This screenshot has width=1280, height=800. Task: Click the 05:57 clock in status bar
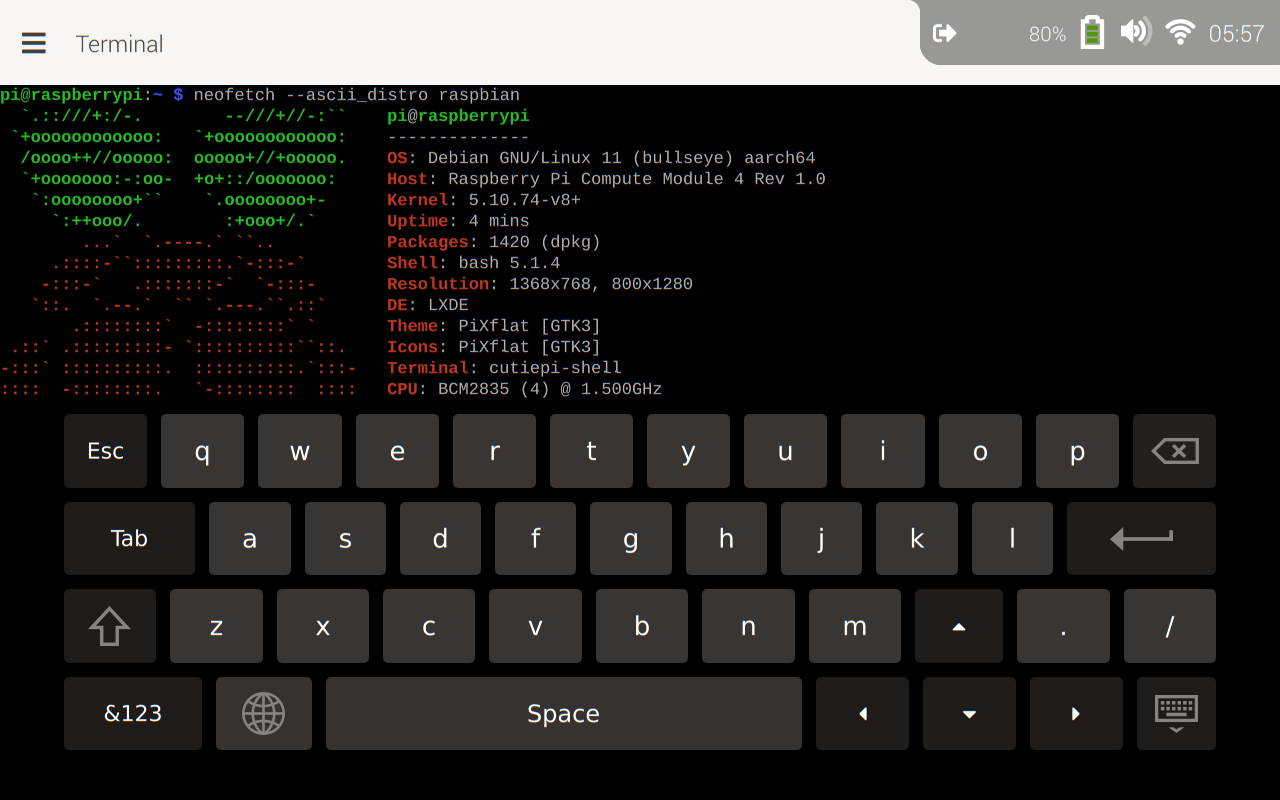coord(1236,34)
